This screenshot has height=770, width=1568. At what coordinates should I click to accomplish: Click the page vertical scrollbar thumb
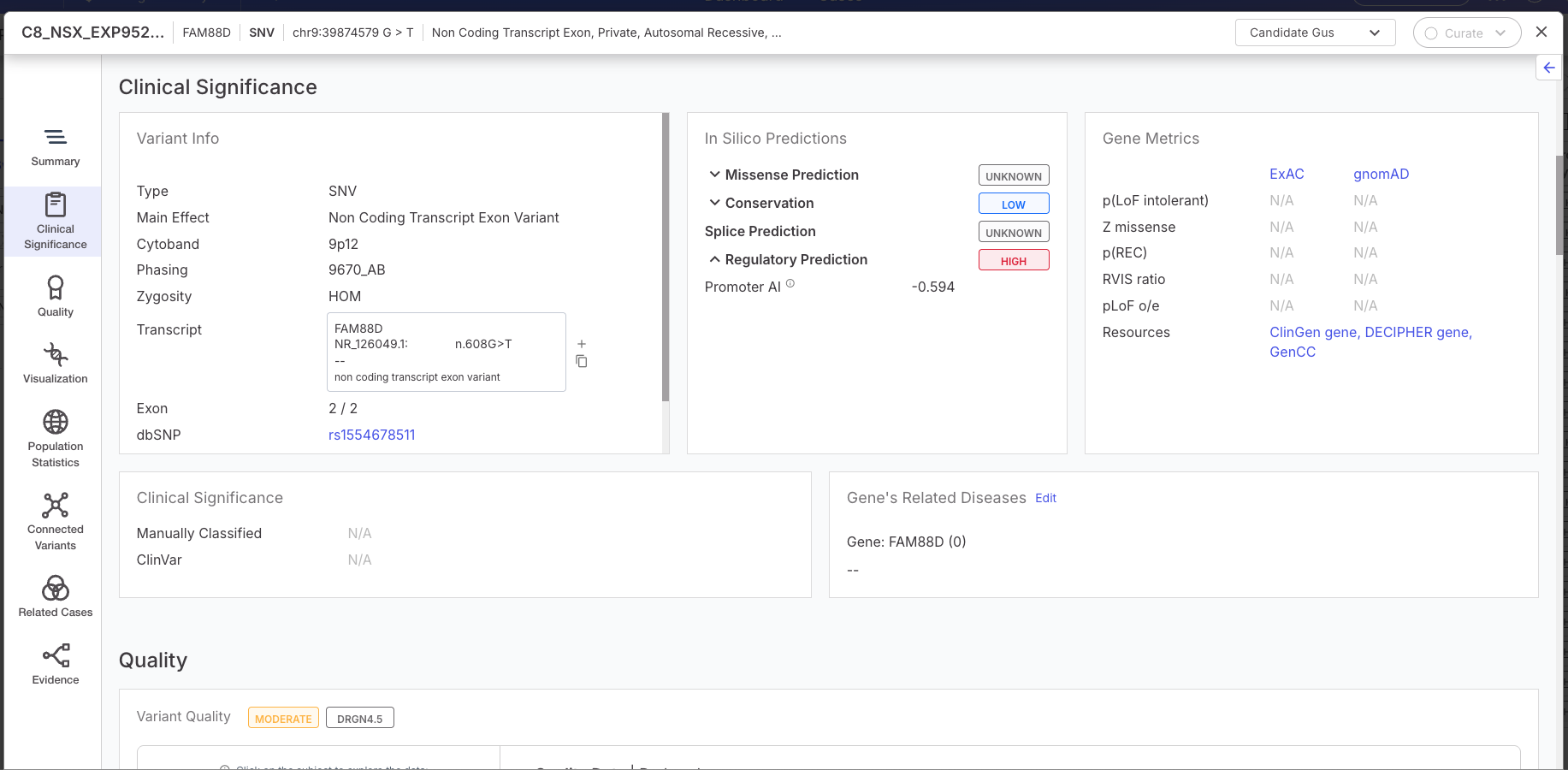(1560, 205)
